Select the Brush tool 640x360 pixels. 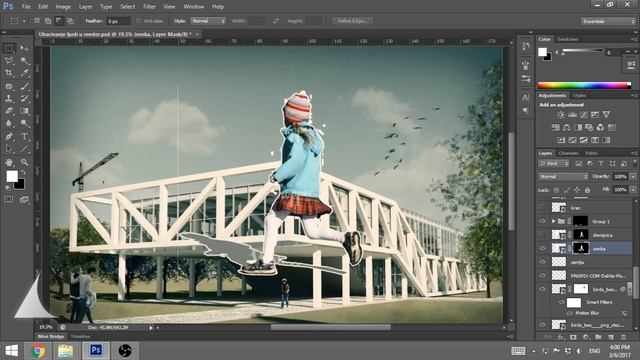[x=24, y=86]
